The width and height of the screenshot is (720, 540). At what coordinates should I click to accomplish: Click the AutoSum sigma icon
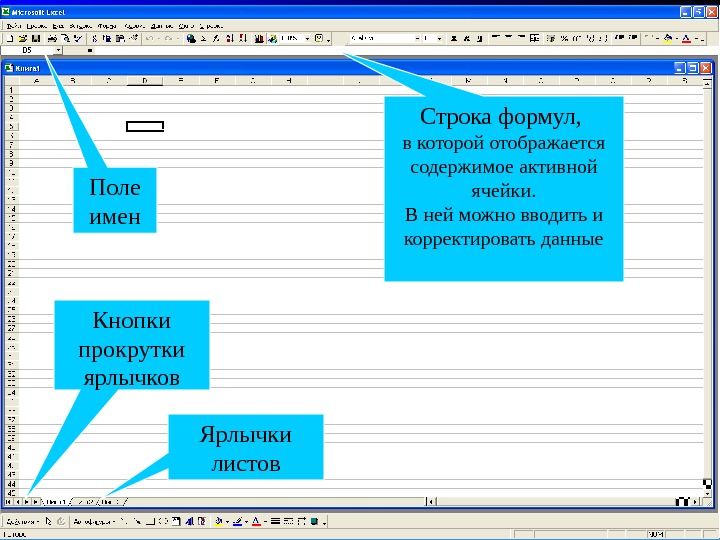pos(203,39)
